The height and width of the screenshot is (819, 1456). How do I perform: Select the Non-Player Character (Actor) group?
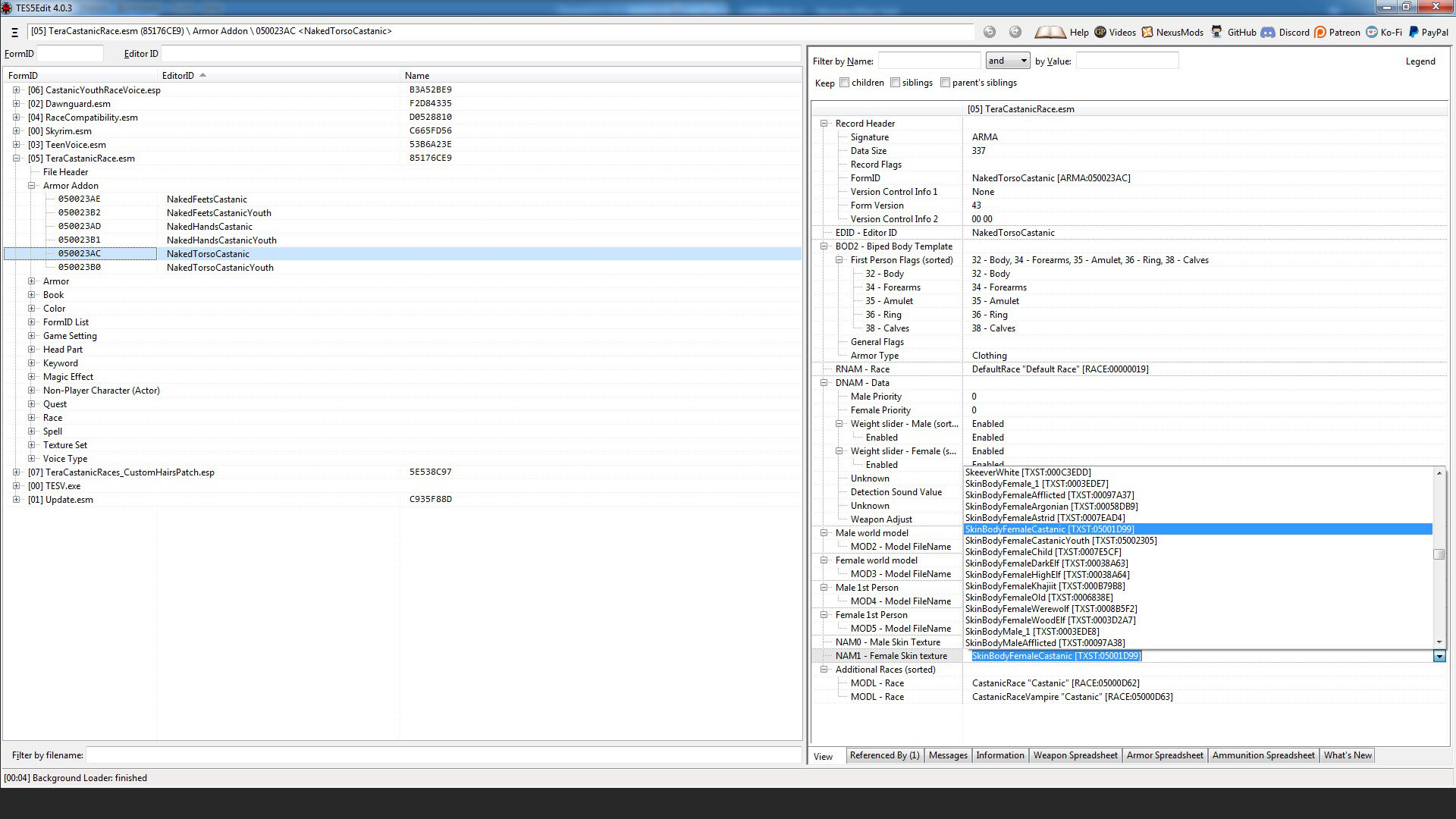101,391
